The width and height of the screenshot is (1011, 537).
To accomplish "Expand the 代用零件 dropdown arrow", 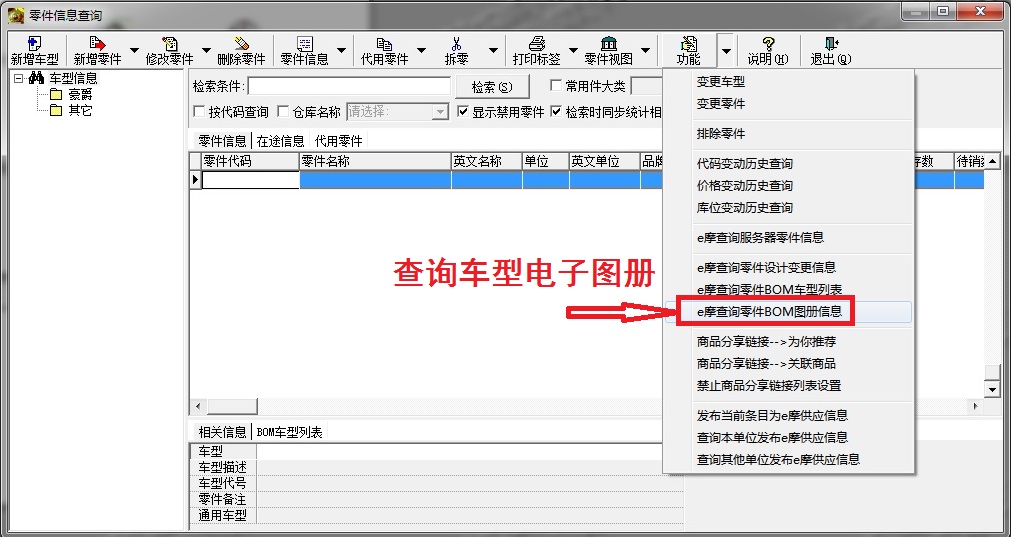I will [422, 51].
